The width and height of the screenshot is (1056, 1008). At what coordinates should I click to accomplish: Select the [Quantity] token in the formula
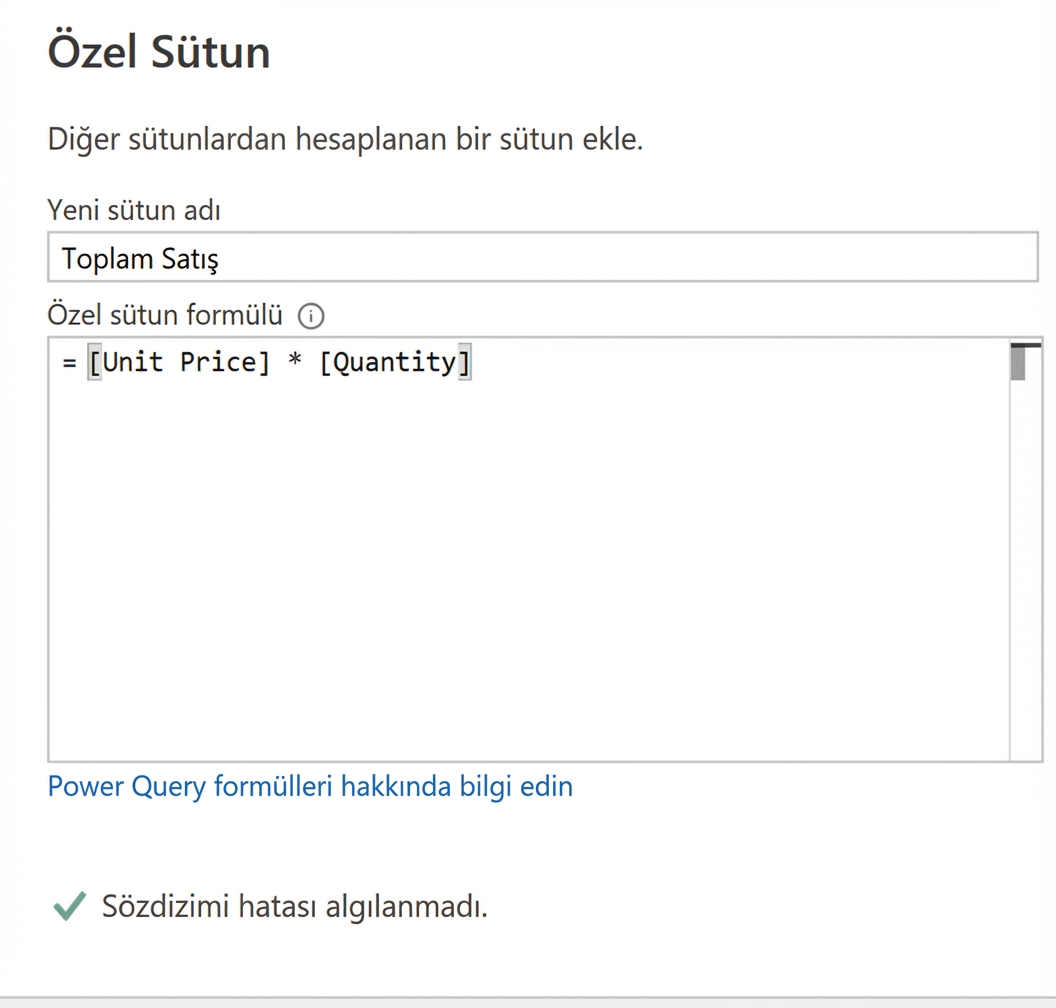(x=396, y=362)
